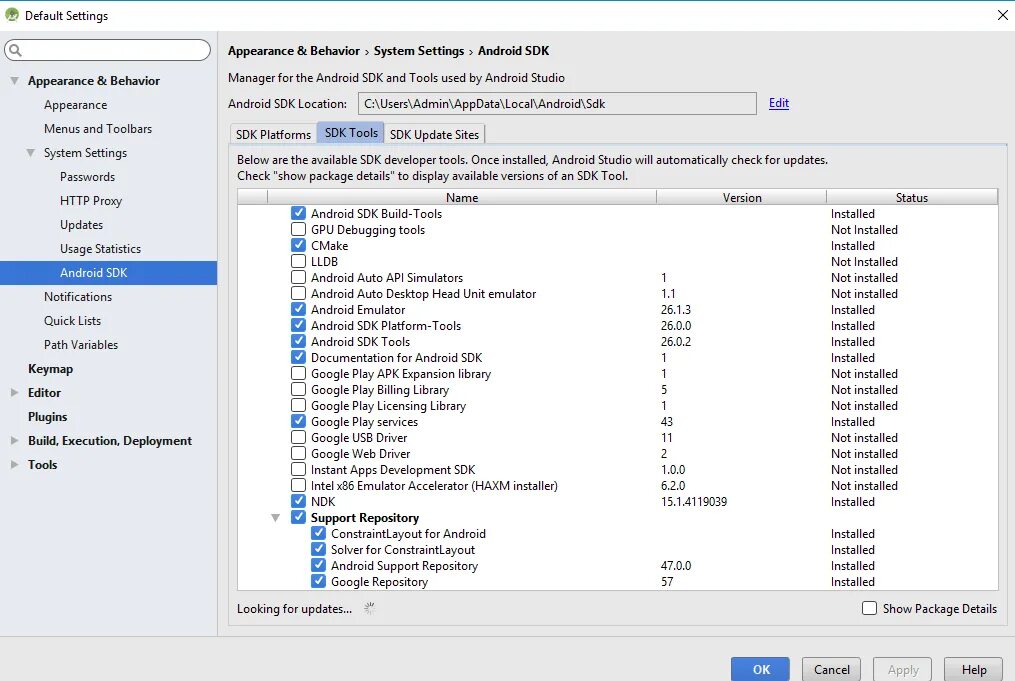Check Android Auto API Simulators

(x=298, y=277)
